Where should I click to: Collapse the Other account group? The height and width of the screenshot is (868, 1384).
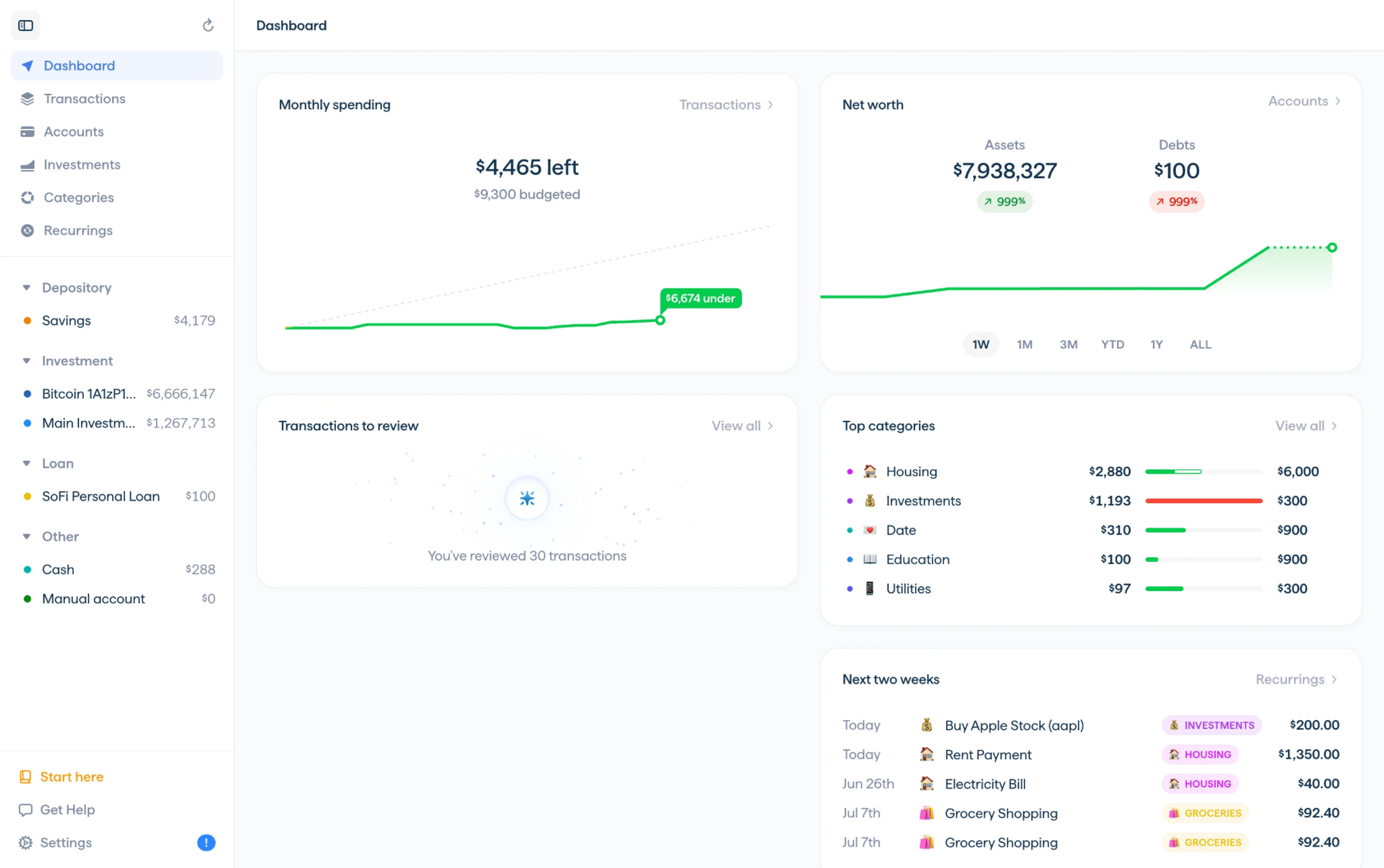[26, 536]
